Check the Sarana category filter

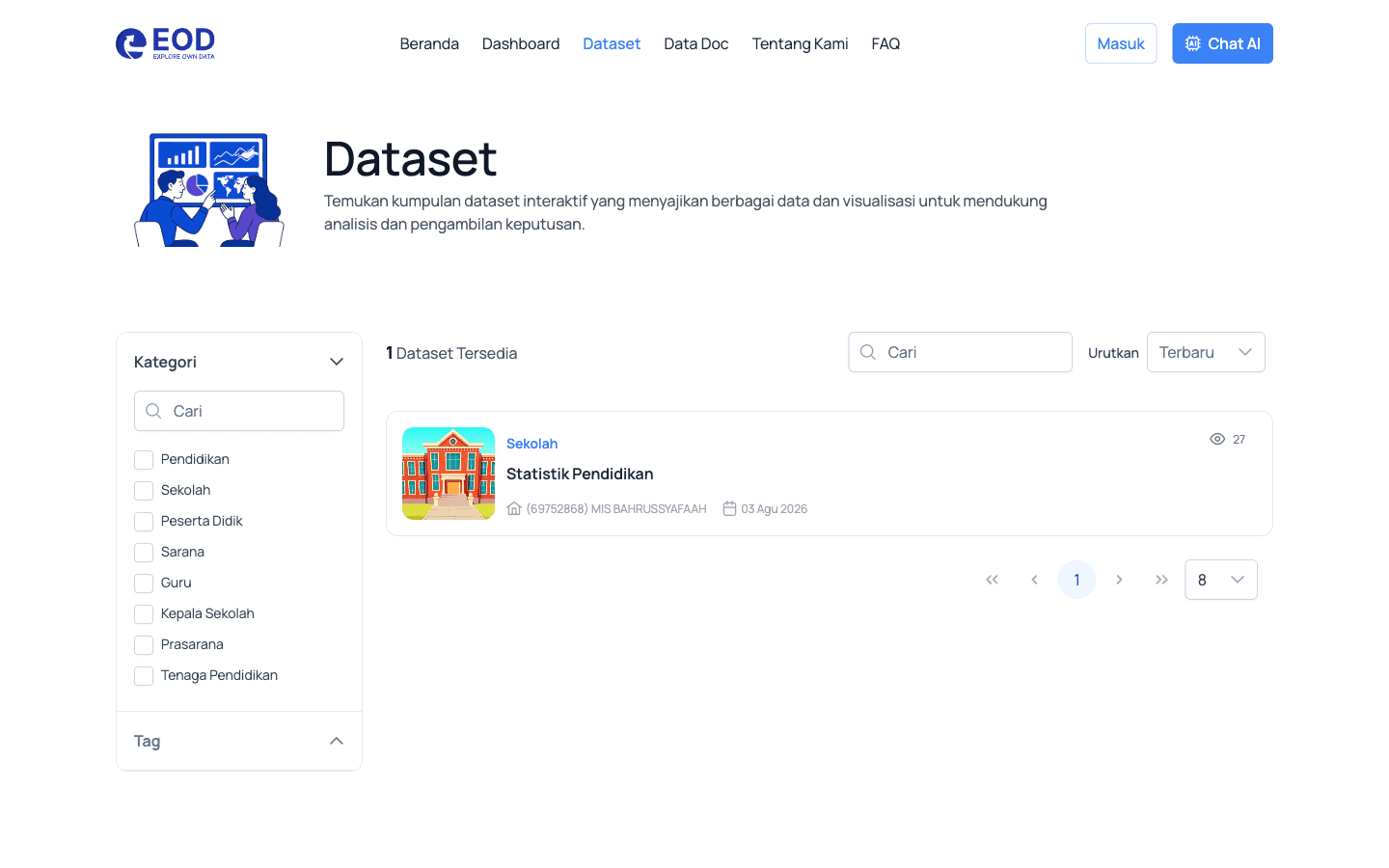pos(144,553)
